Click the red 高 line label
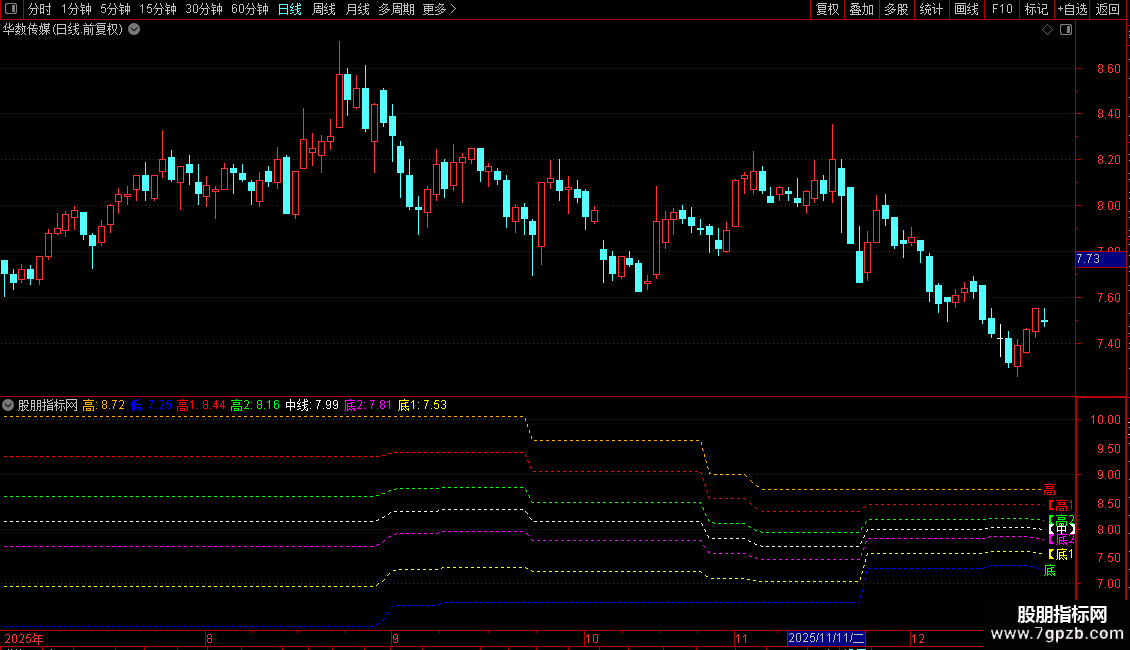The image size is (1130, 650). tap(1049, 490)
